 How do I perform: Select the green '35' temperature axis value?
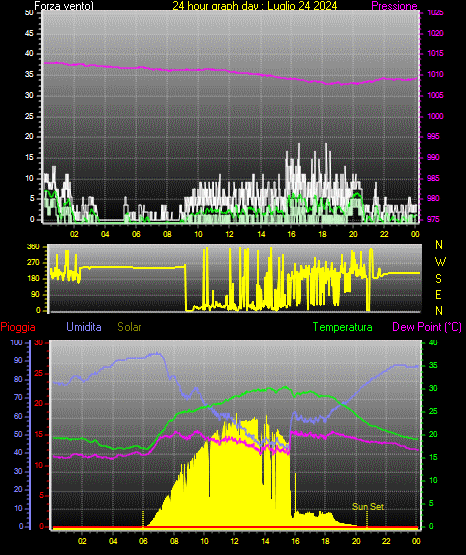(433, 365)
